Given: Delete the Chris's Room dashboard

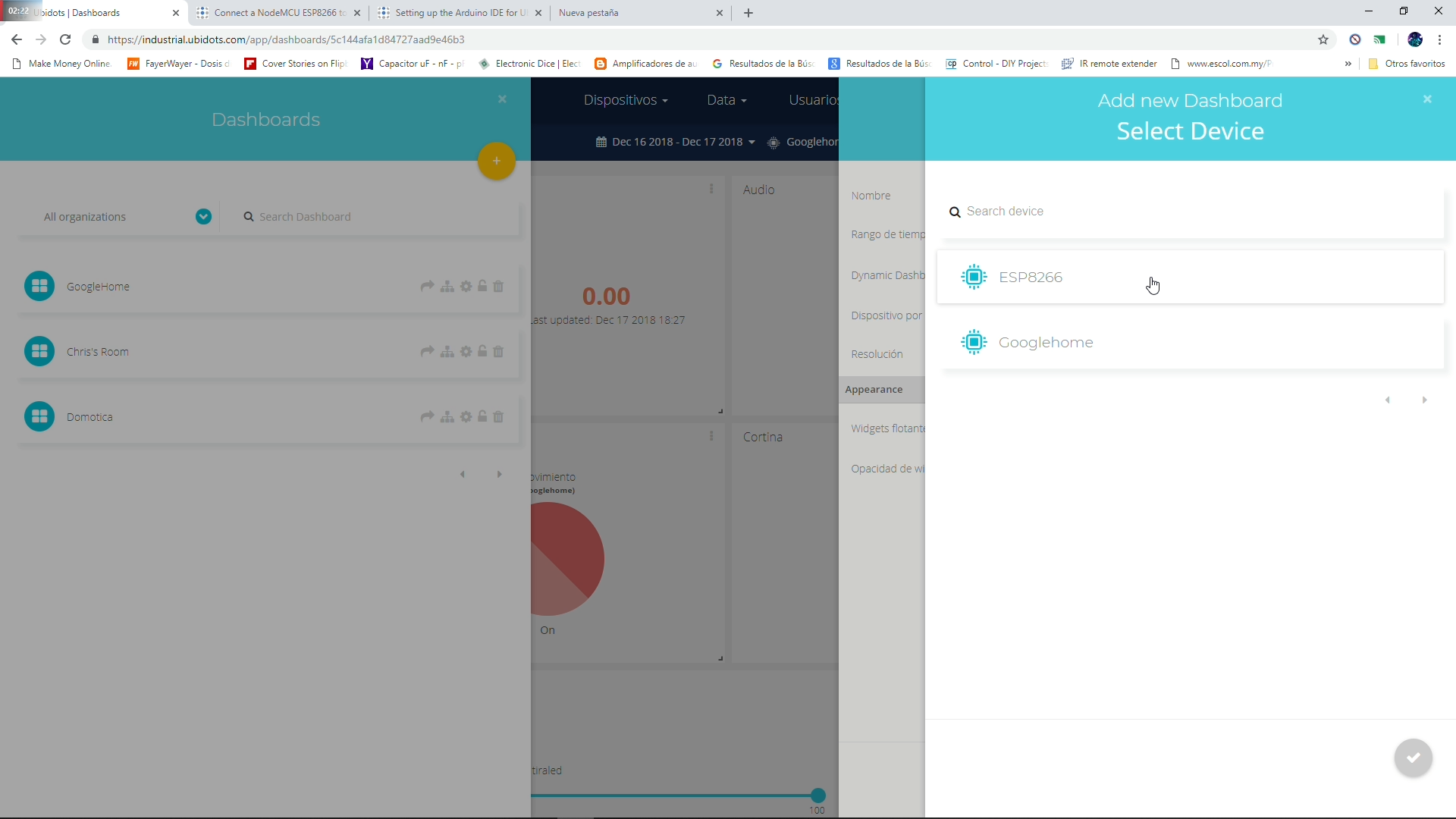Looking at the screenshot, I should coord(498,352).
